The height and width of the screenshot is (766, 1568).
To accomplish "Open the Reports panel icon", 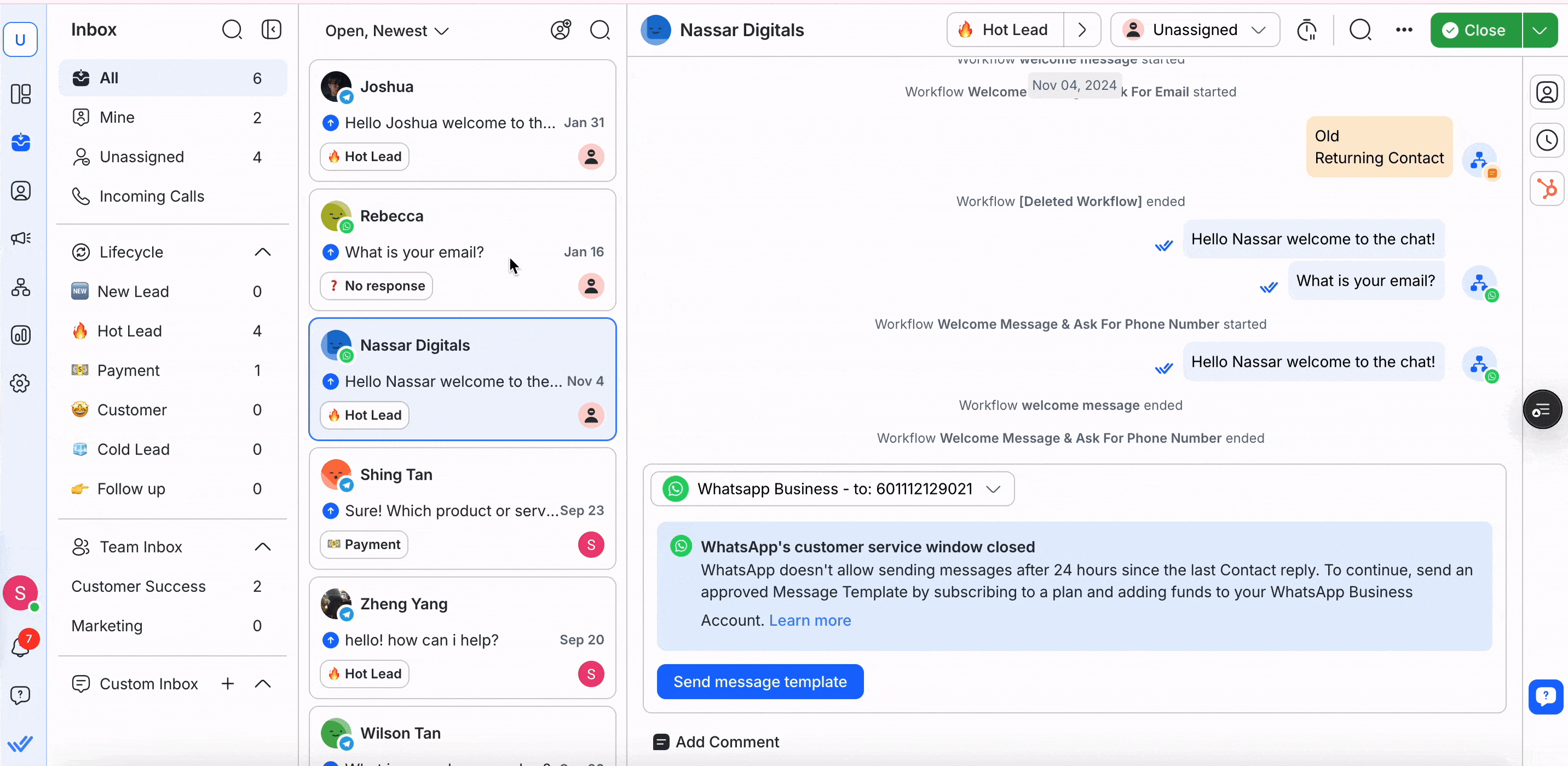I will (x=21, y=336).
